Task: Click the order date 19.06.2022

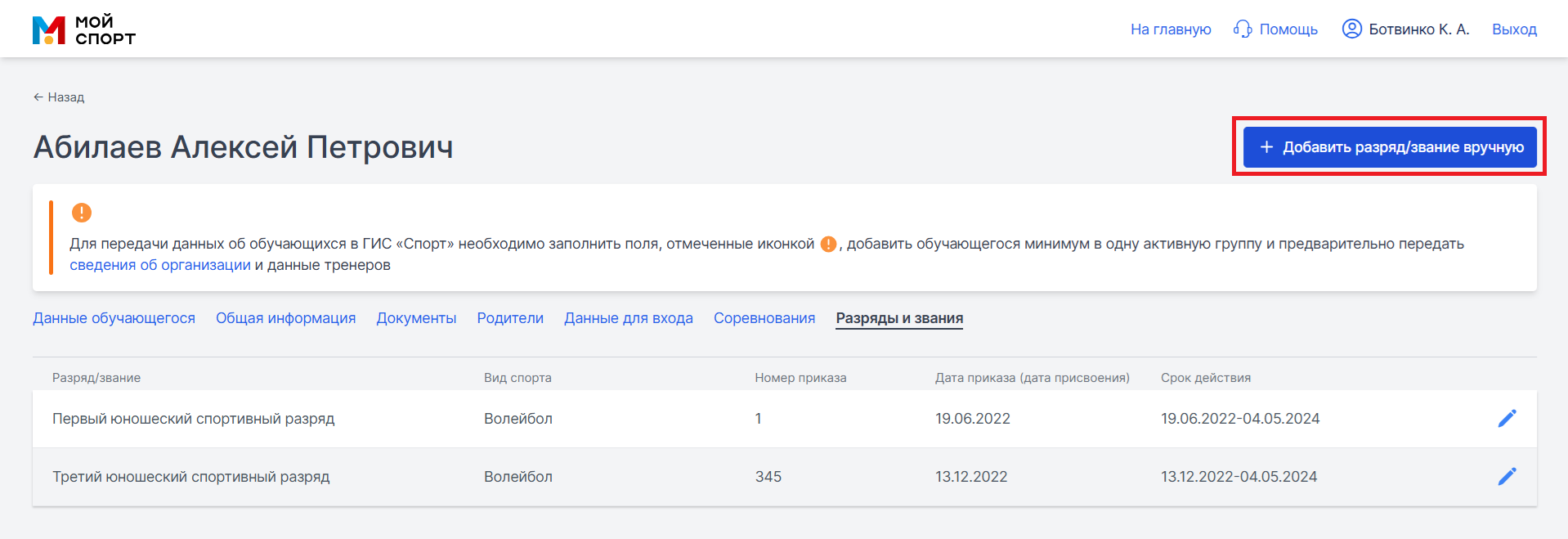Action: [973, 419]
